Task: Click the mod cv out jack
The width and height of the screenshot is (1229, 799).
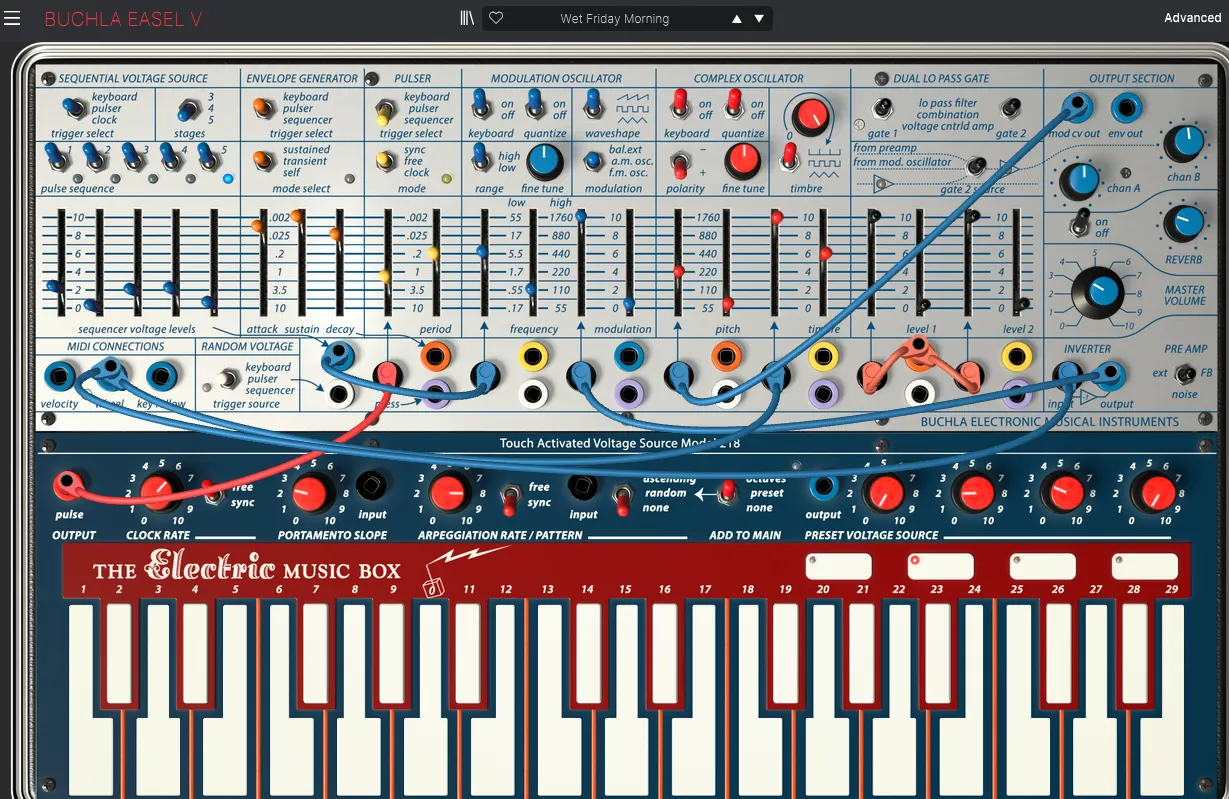Action: 1075,106
